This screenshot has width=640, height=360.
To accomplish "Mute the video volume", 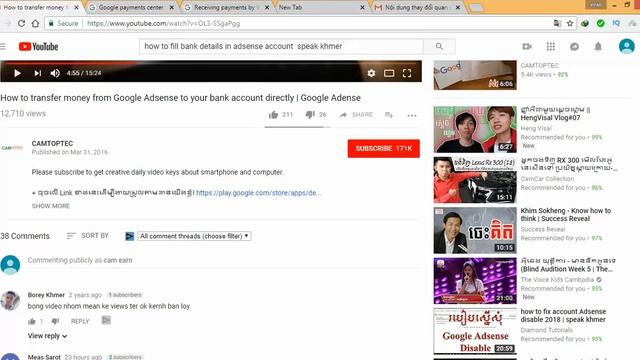I will 55,73.
